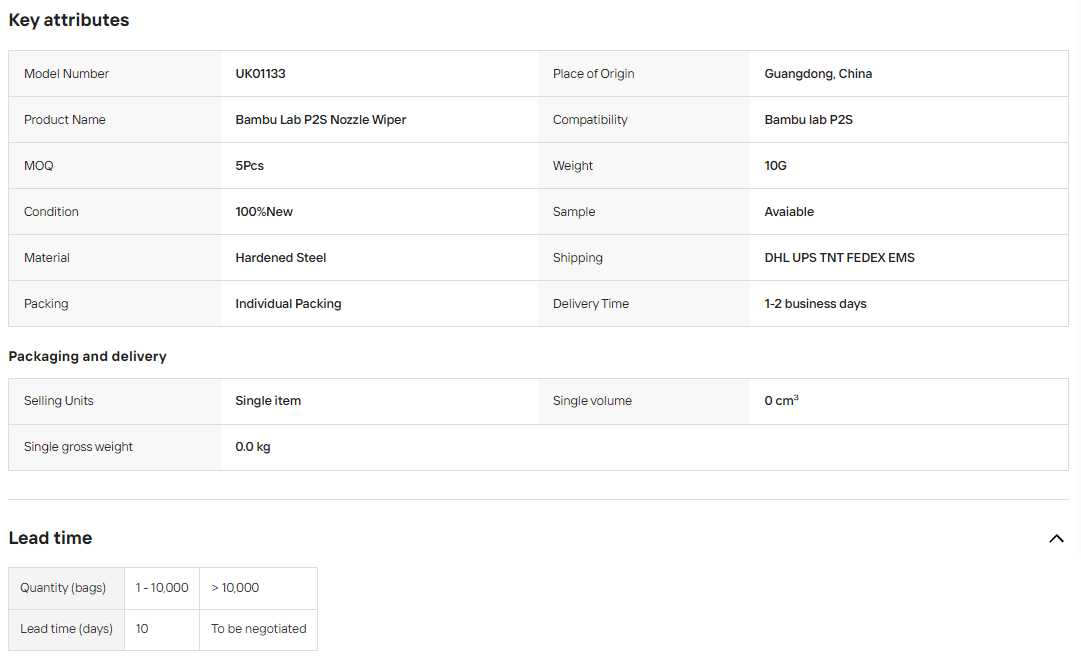Click the Bambu Lab P2S Nozzle Wiper text
The width and height of the screenshot is (1081, 658).
[321, 120]
